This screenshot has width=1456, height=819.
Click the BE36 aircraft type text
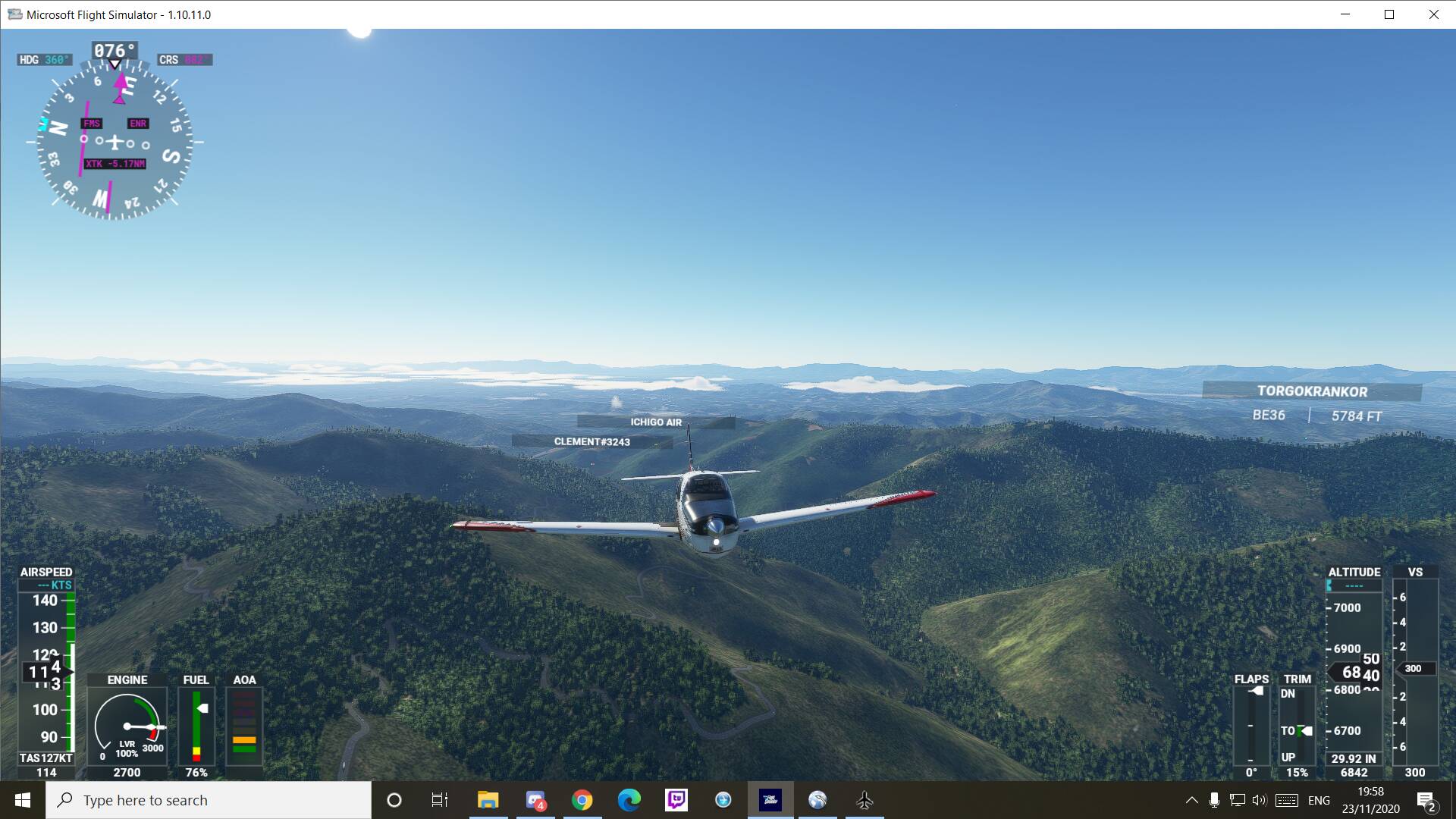coord(1269,416)
